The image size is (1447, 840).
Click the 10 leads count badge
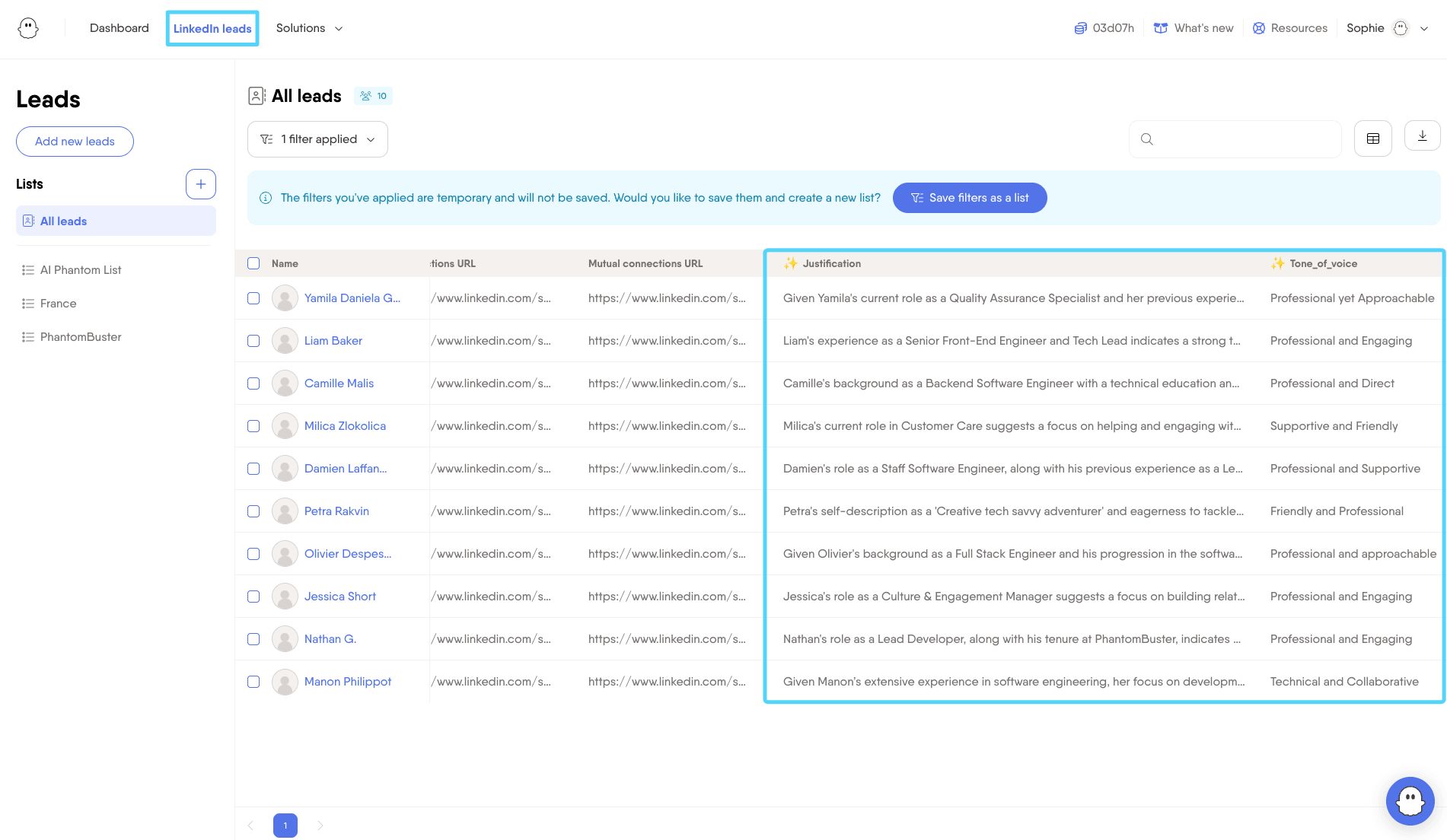[x=374, y=96]
